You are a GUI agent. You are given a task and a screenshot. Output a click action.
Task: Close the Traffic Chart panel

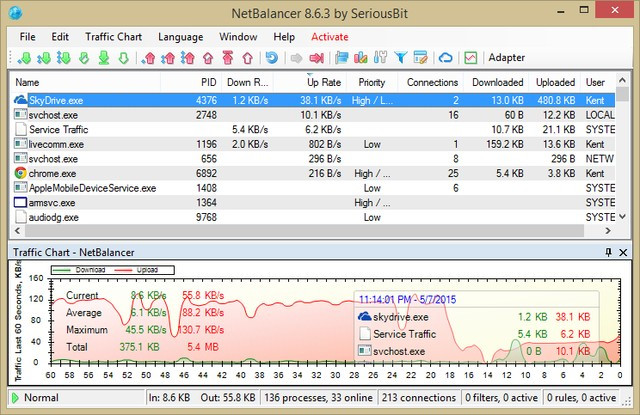(x=623, y=253)
